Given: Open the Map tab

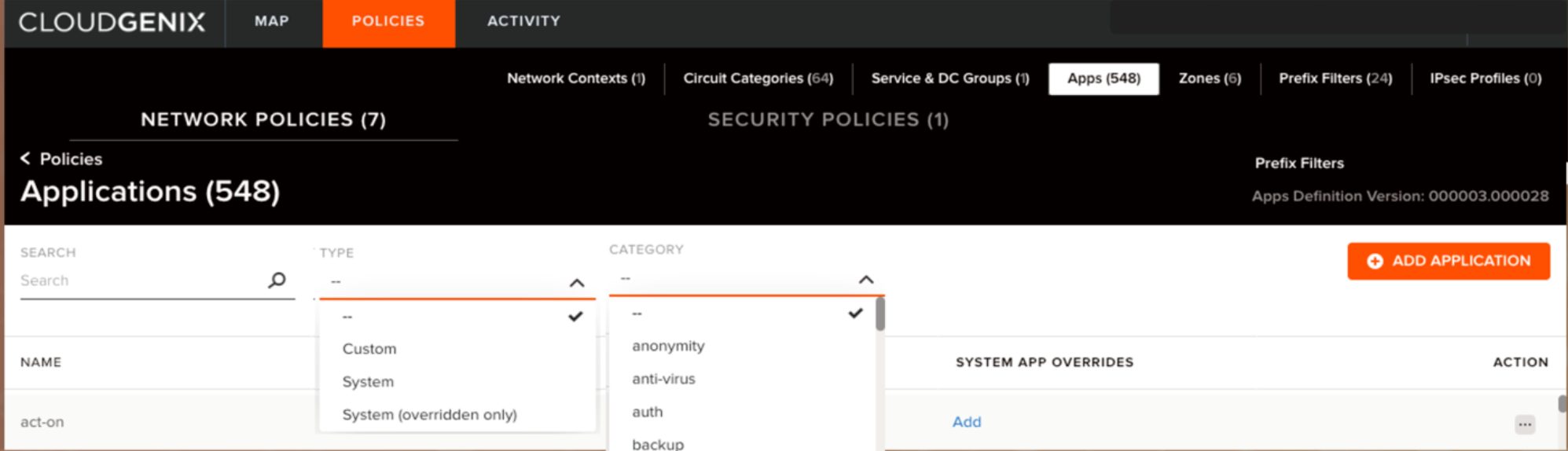Looking at the screenshot, I should 272,21.
